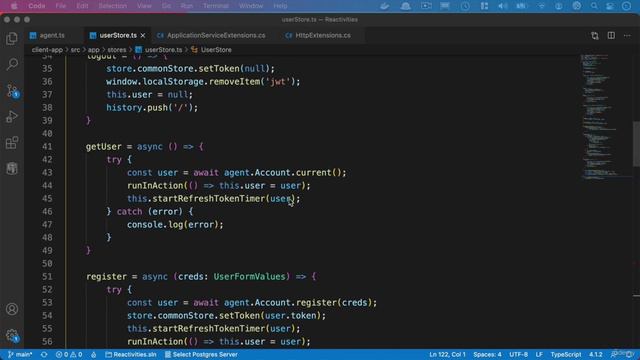Close the userStore.ts tab

pyautogui.click(x=143, y=36)
